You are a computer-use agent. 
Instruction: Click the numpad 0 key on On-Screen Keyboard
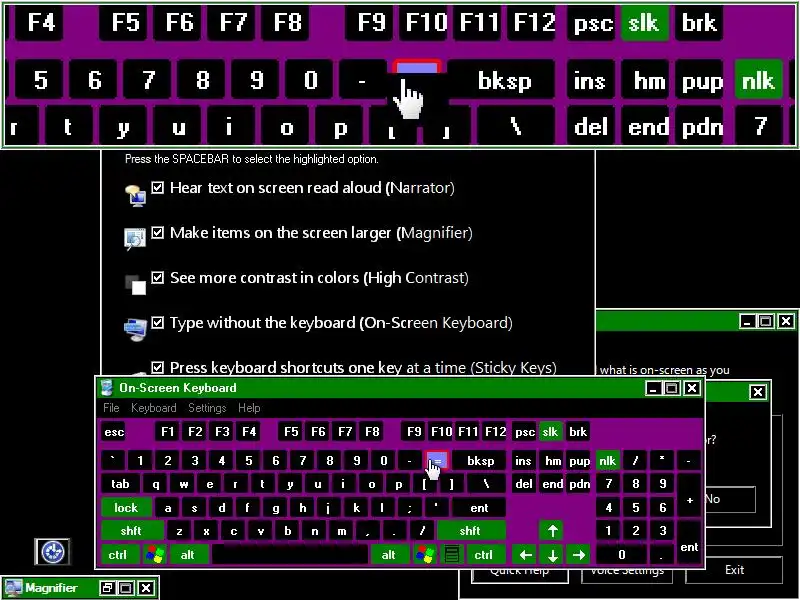pyautogui.click(x=622, y=554)
